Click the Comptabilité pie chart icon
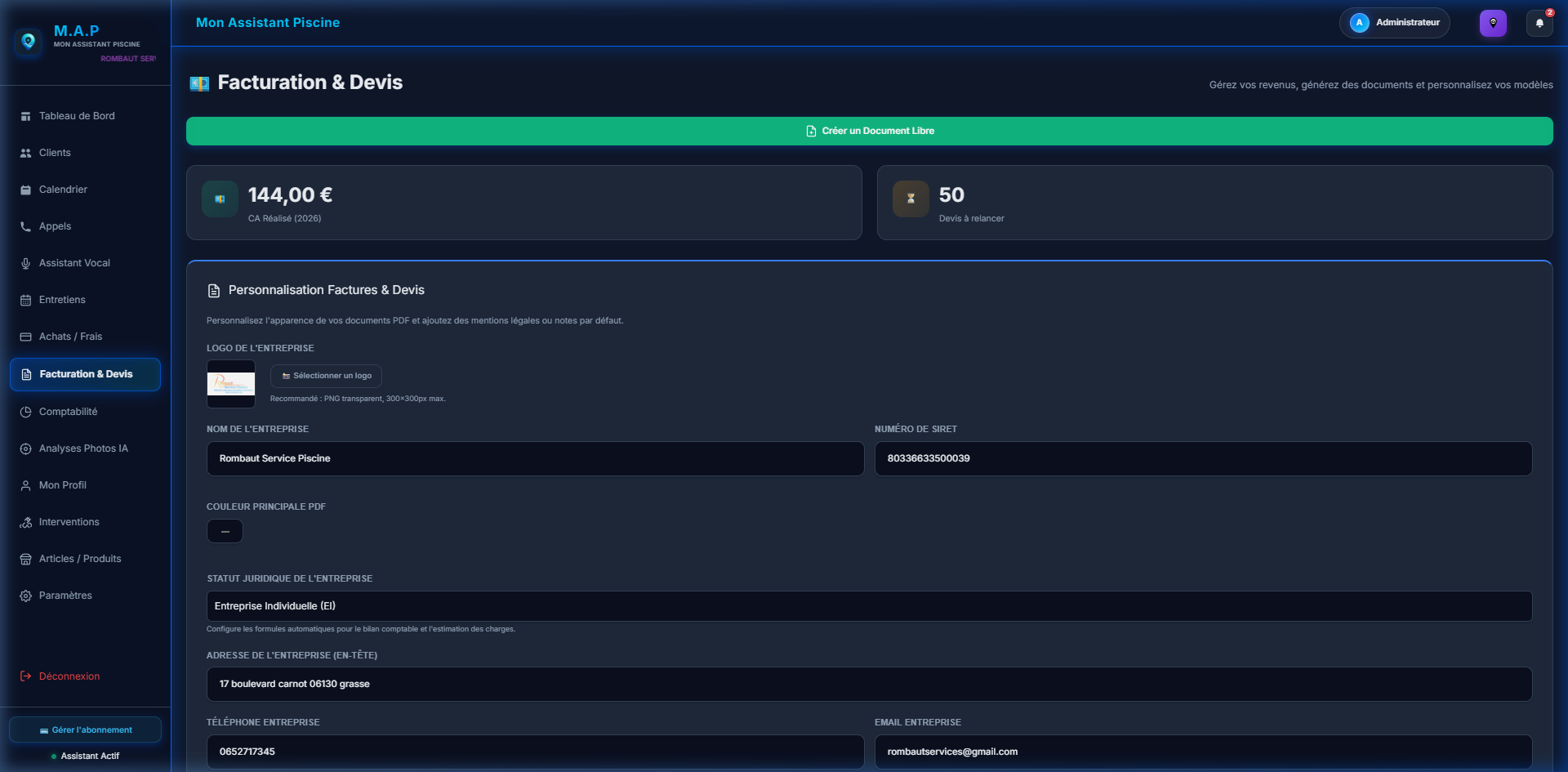 click(25, 412)
